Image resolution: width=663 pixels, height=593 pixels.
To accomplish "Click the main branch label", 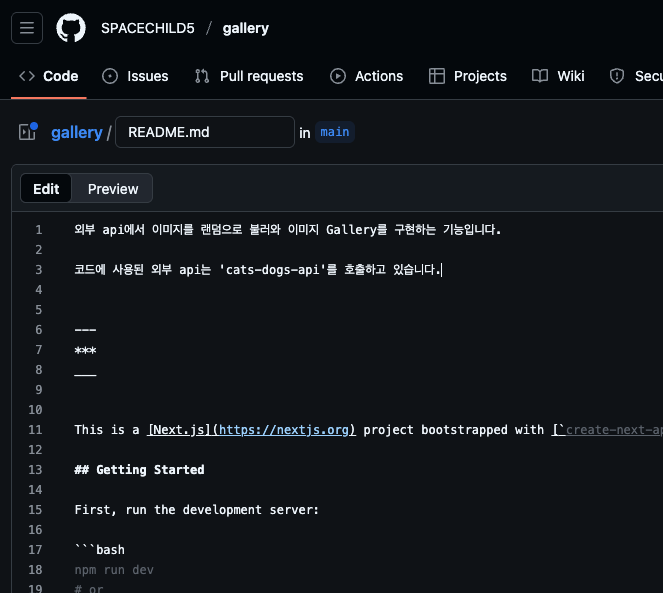I will click(335, 132).
